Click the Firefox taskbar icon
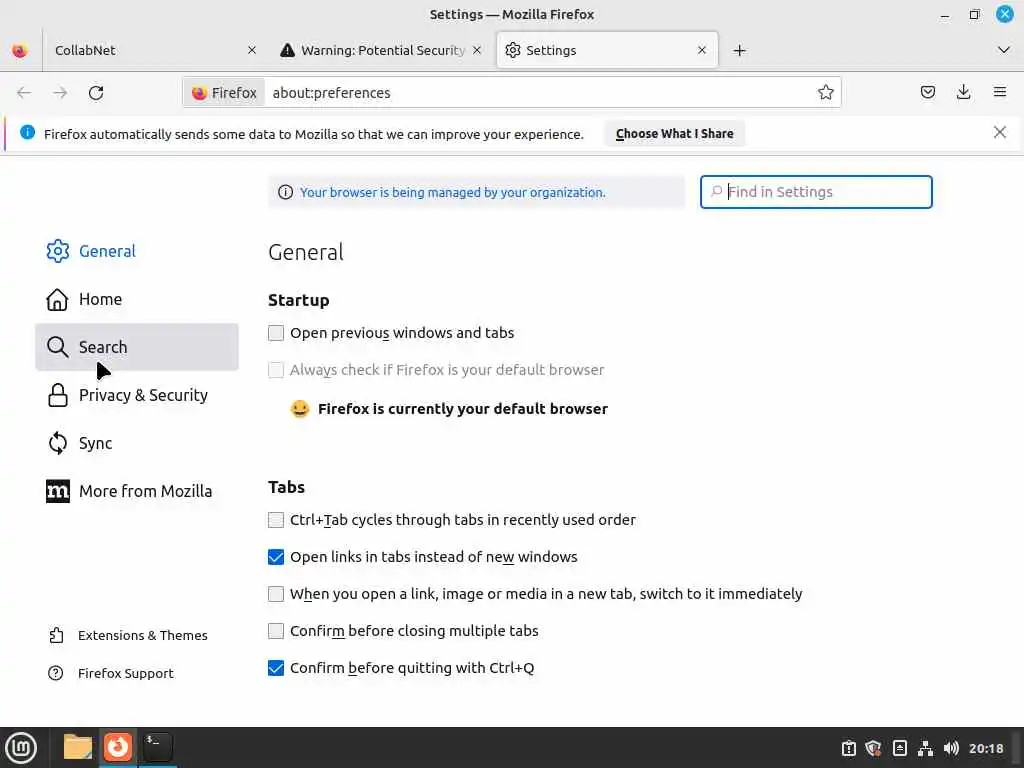1024x768 pixels. [118, 746]
